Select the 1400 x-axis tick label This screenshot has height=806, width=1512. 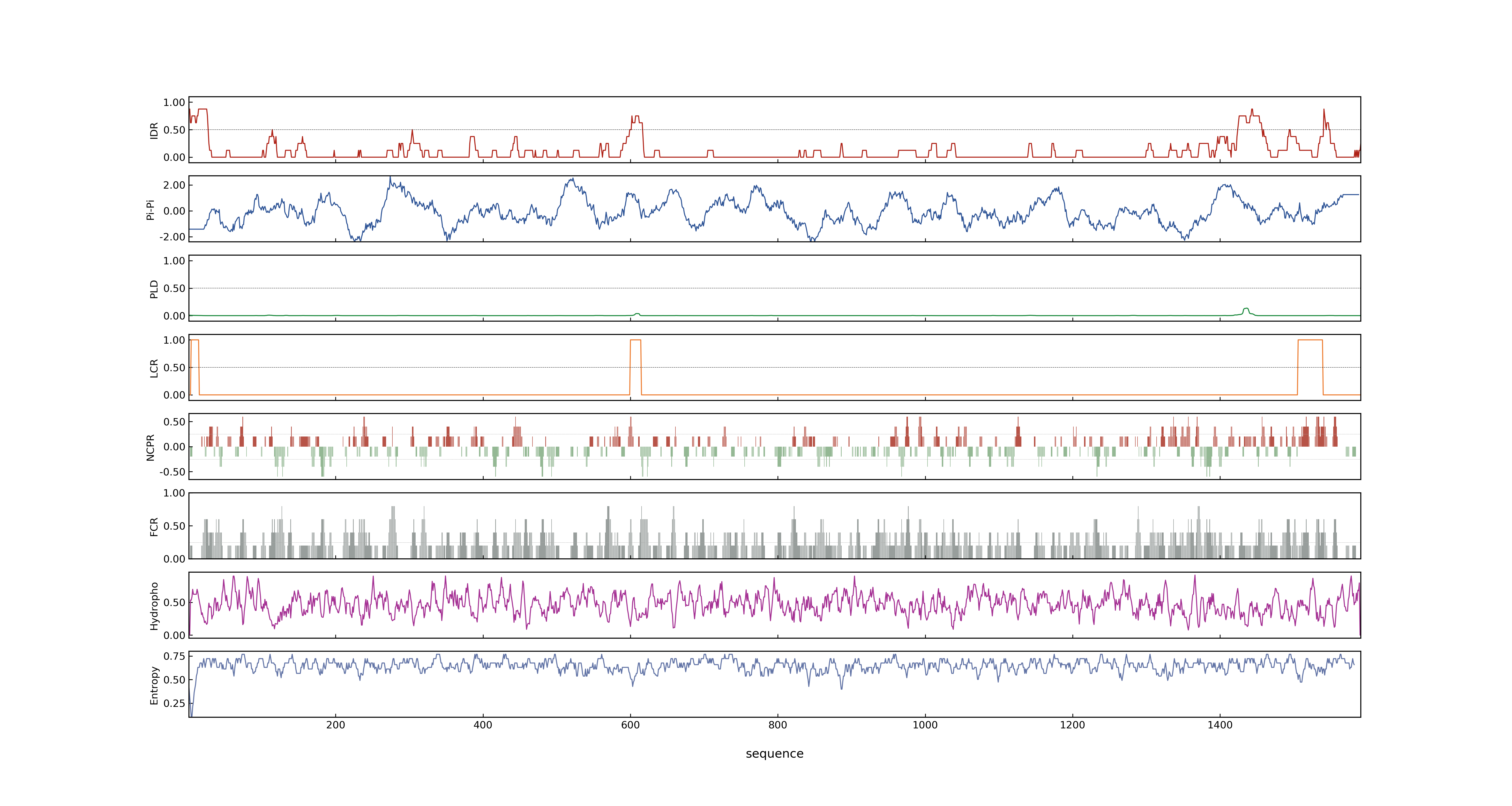(1220, 725)
